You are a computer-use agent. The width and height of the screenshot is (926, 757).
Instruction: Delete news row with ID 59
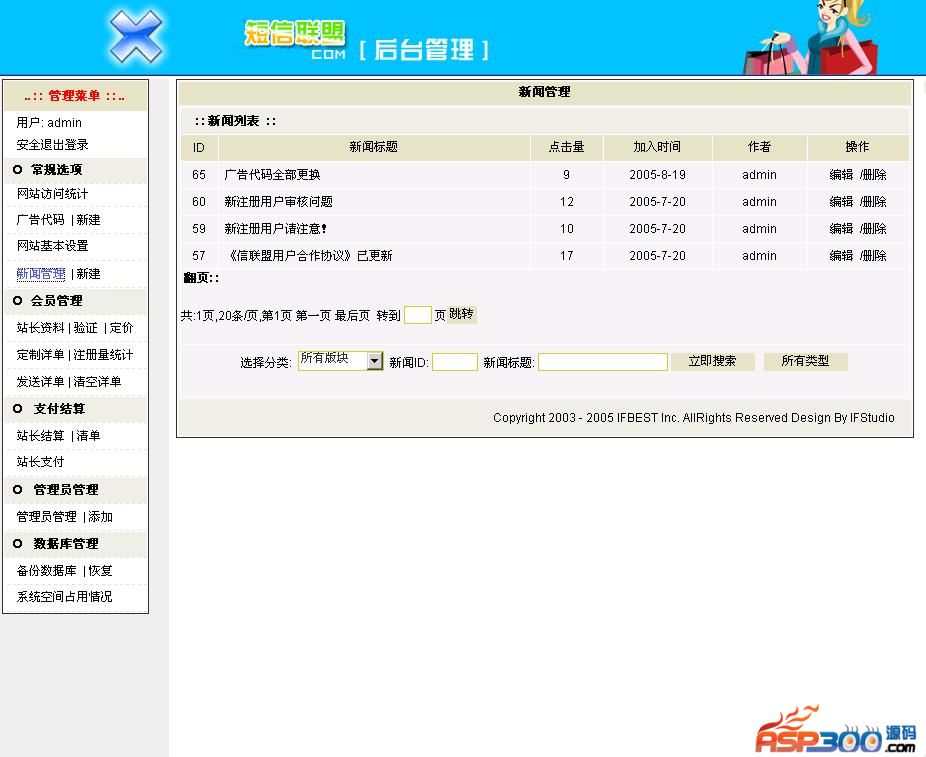(x=873, y=229)
